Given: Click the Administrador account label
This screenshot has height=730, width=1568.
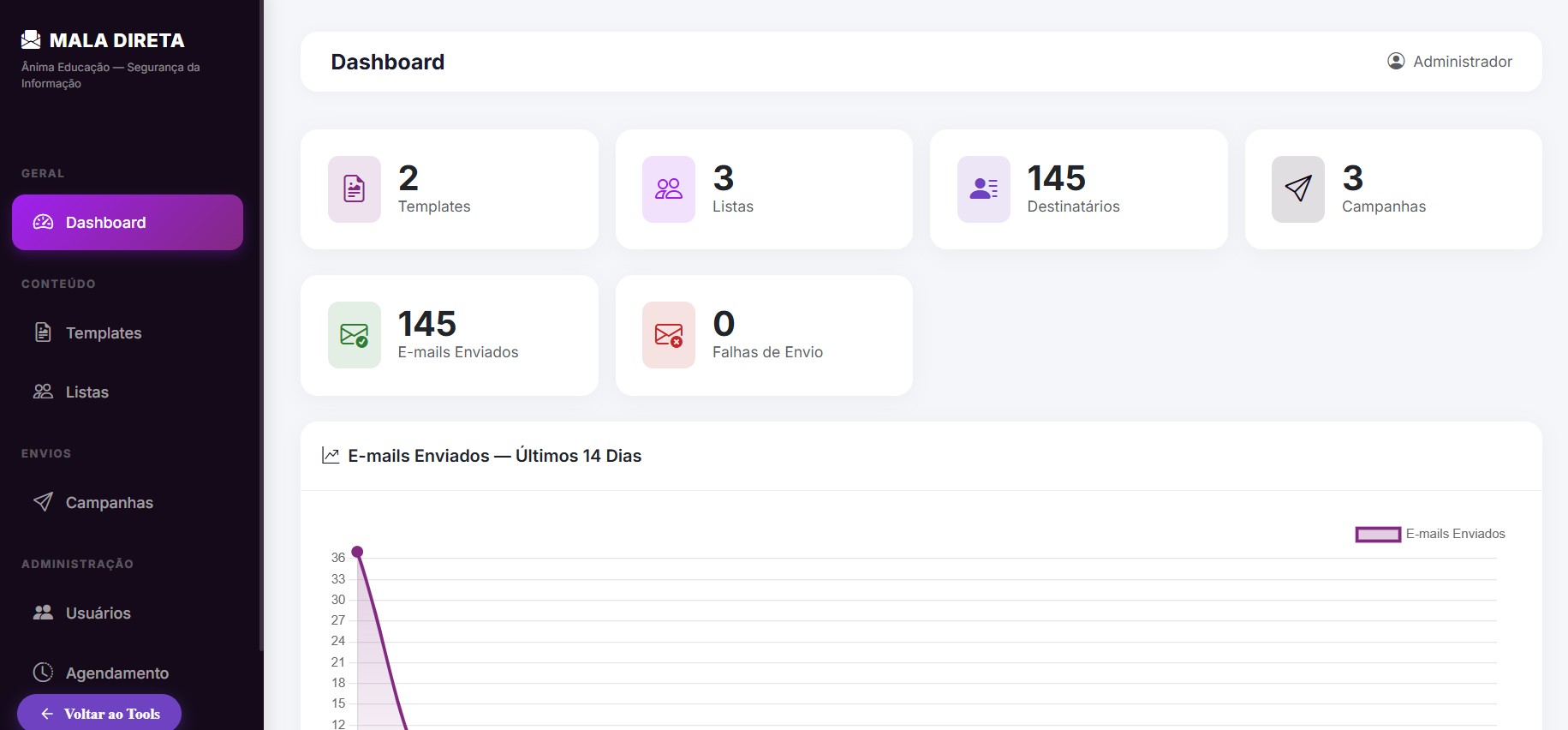Looking at the screenshot, I should pos(1463,62).
